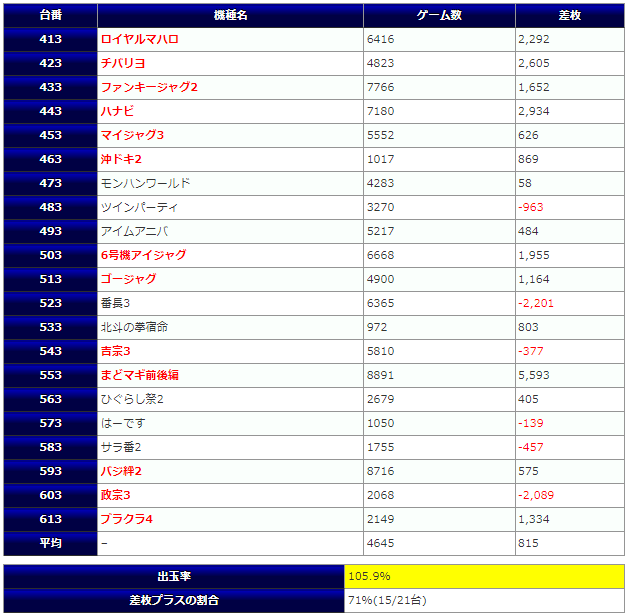Select machine name 番長3
The height and width of the screenshot is (615, 627).
[x=115, y=303]
